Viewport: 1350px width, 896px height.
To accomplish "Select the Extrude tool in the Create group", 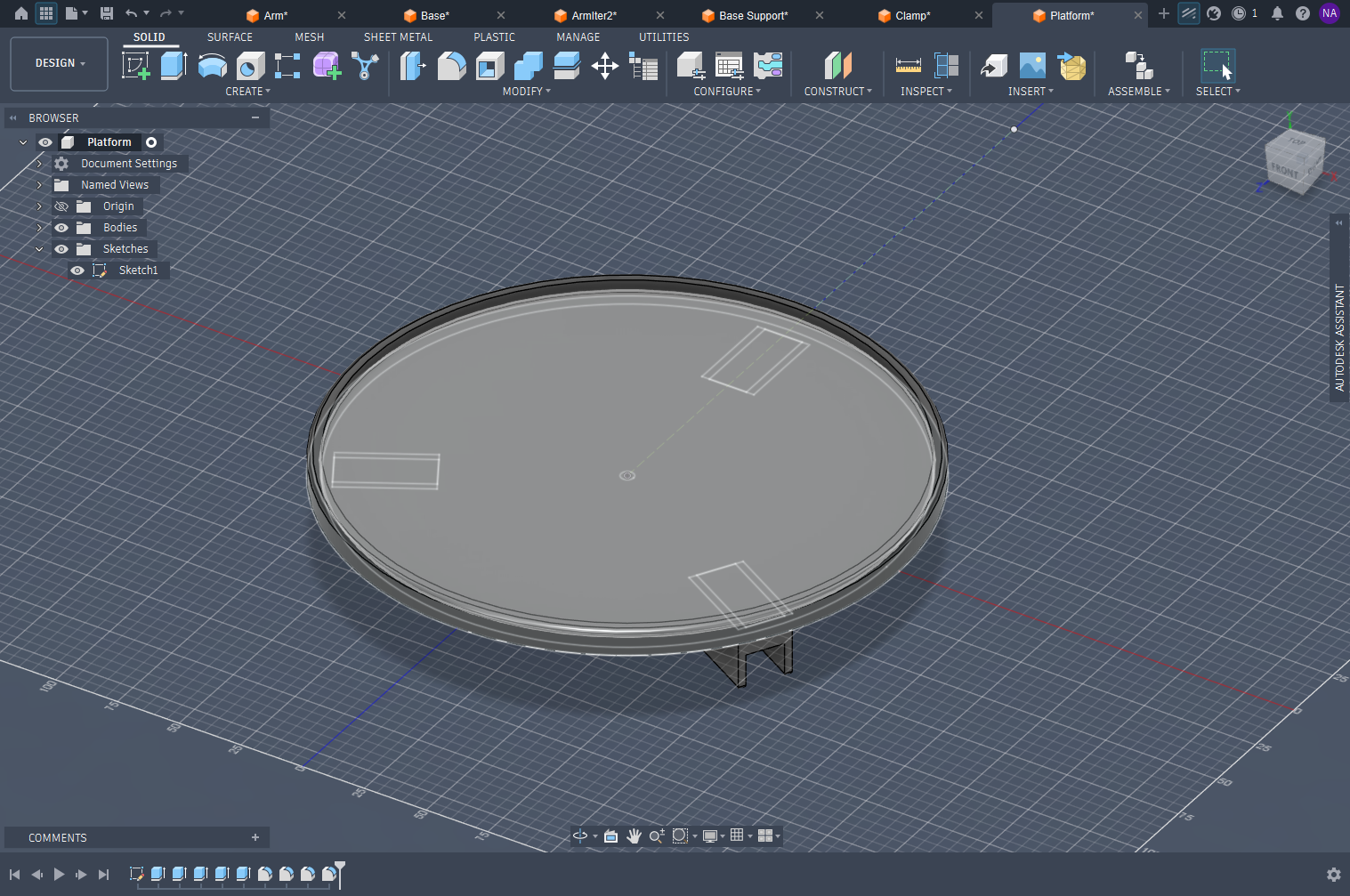I will click(174, 66).
